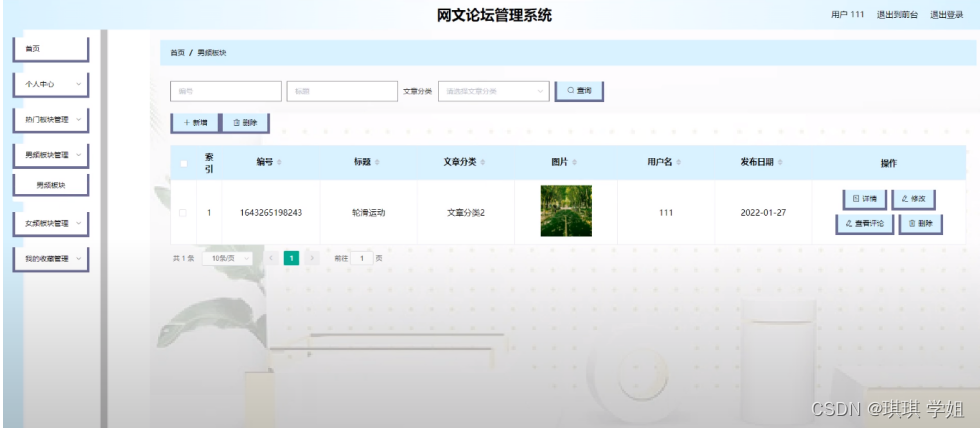Sort by 标题 column arrows

[x=377, y=162]
